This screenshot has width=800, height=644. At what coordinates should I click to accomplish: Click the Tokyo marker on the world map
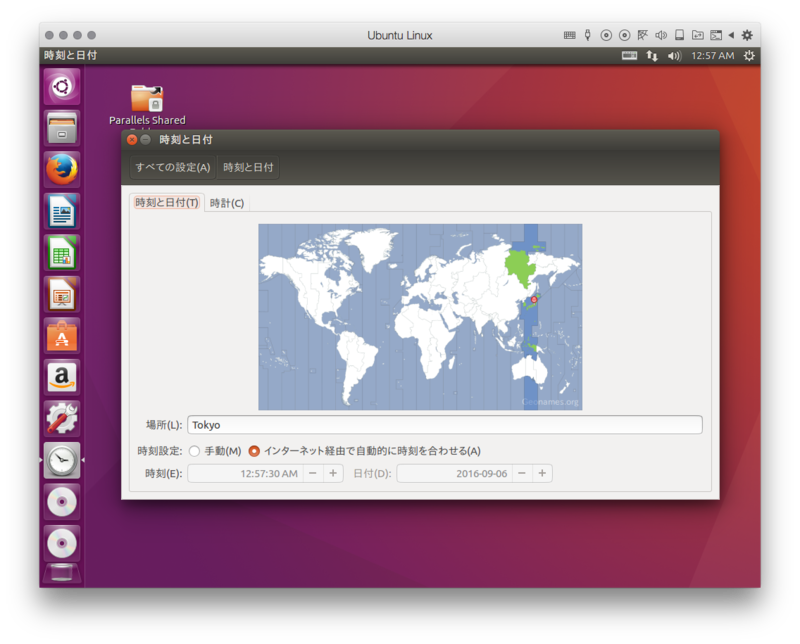[x=534, y=300]
